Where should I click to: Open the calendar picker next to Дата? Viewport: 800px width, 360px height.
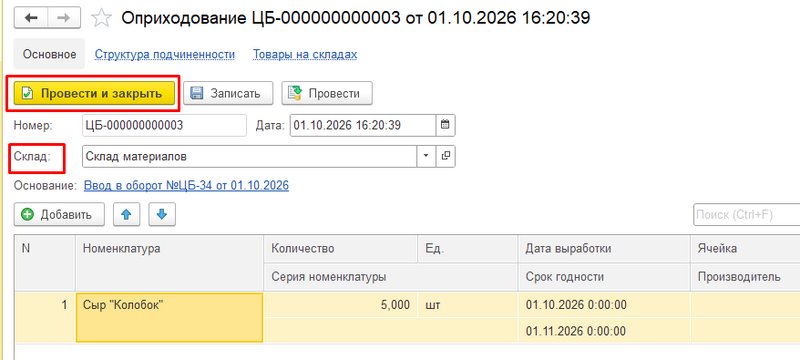click(445, 125)
